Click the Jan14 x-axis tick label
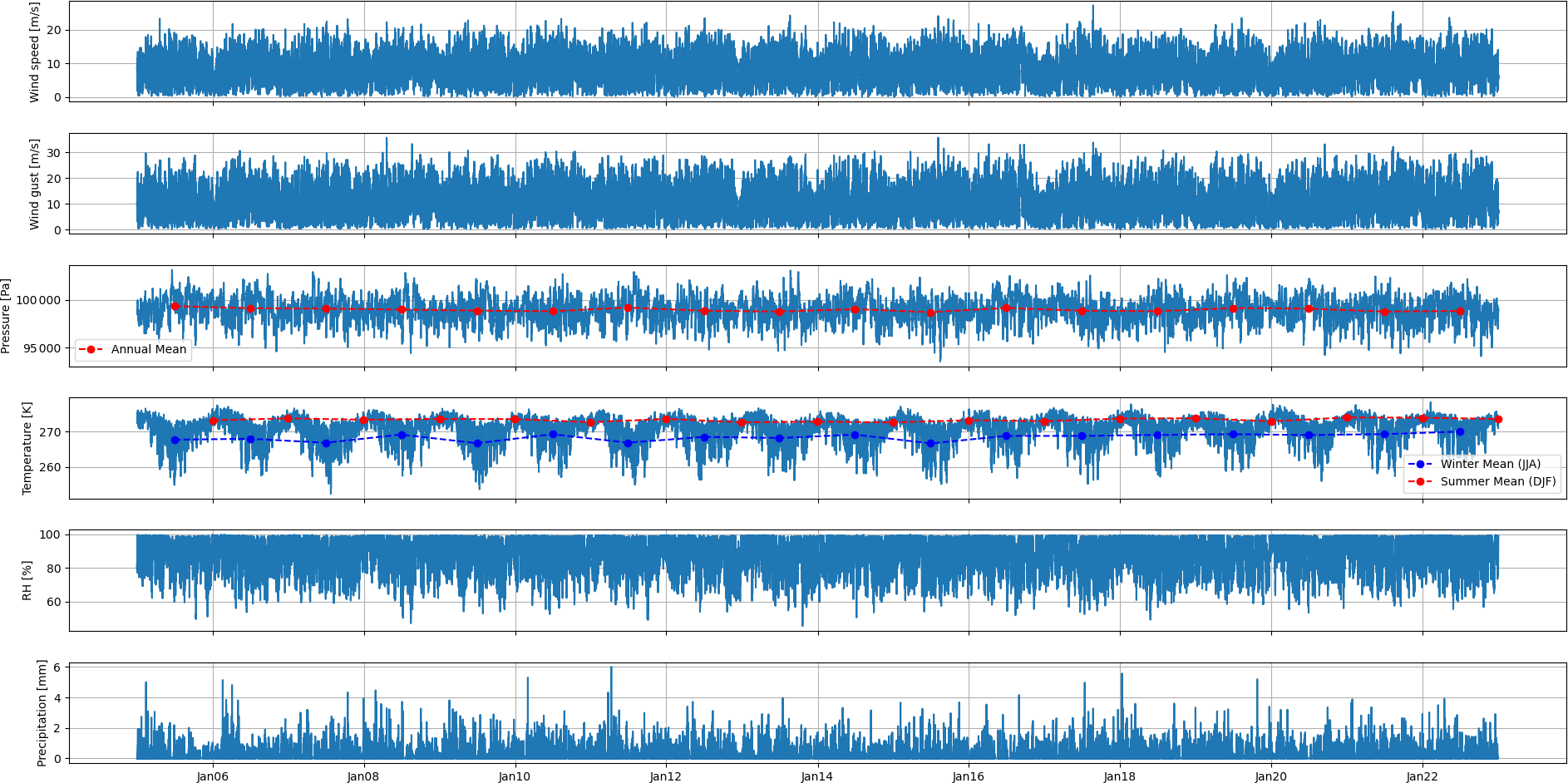The height and width of the screenshot is (783, 1568). [x=817, y=776]
